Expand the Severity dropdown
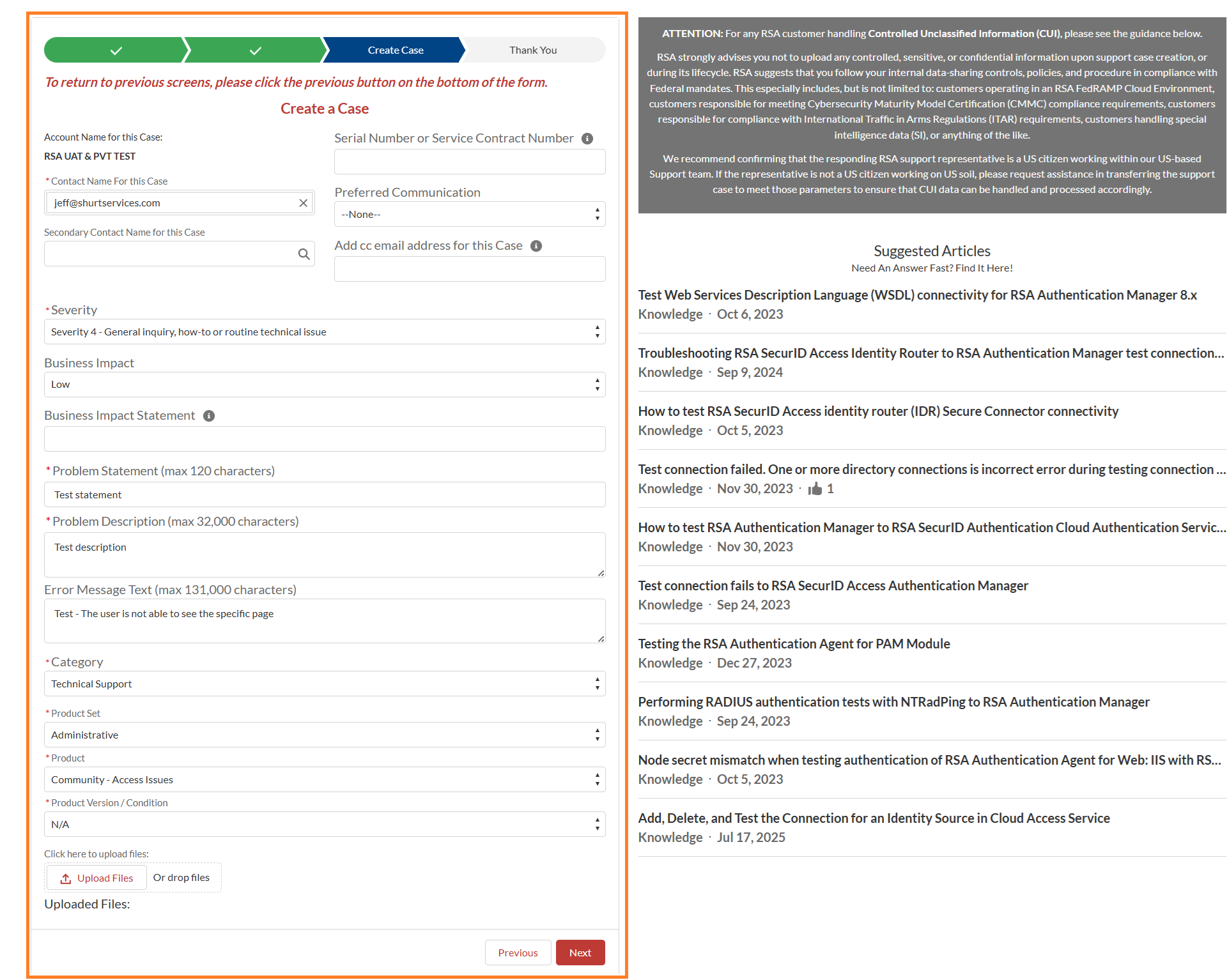 (x=324, y=332)
